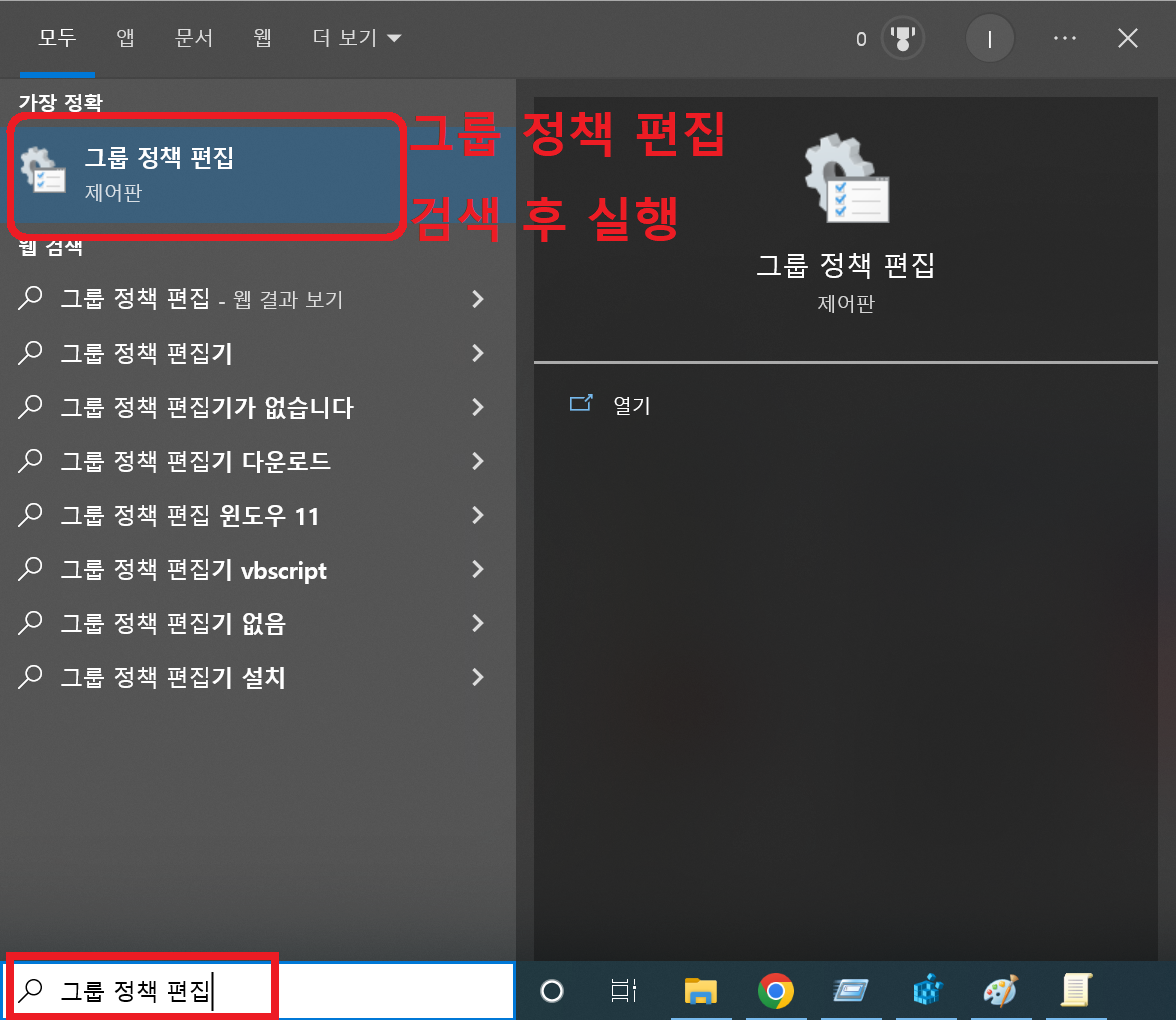Open Google Chrome from the taskbar

[x=776, y=991]
